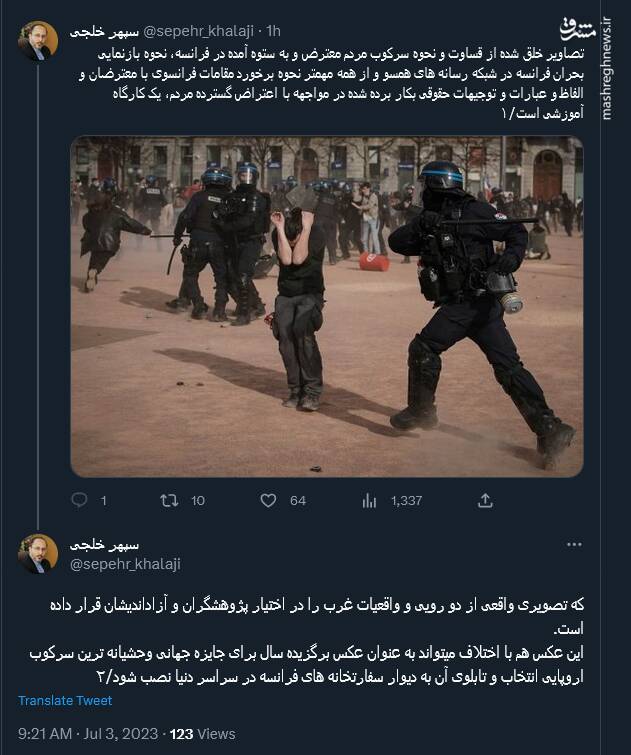Open the @sepehr_khalaji handle in reply tweet

coord(125,564)
